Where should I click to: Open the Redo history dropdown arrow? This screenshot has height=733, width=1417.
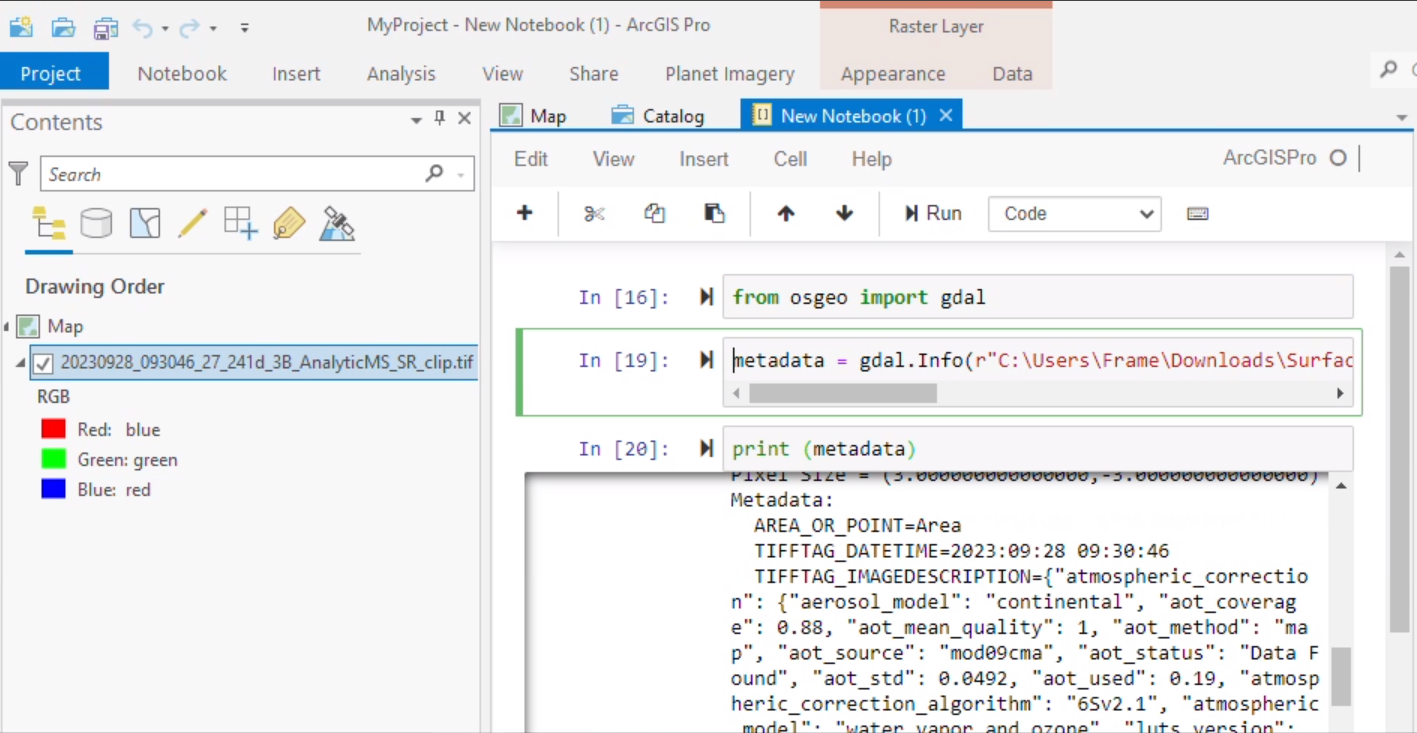[213, 29]
